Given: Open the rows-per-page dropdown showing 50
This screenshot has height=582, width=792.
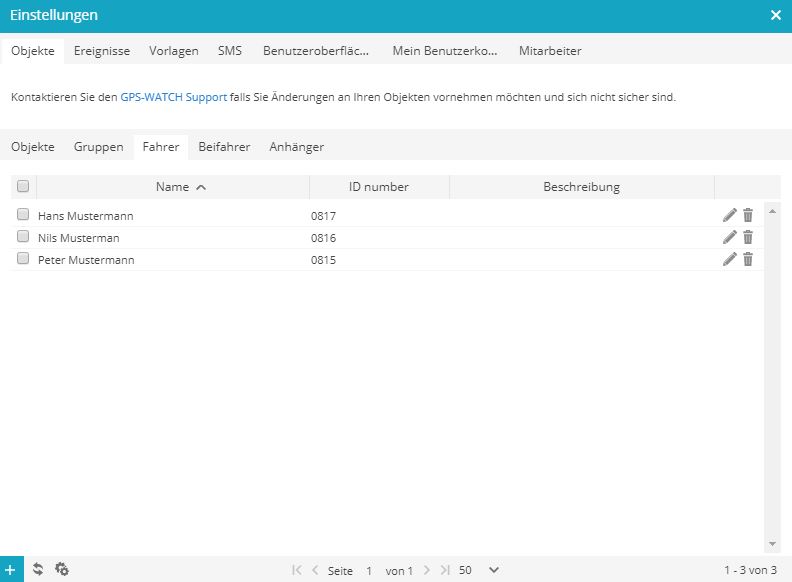Looking at the screenshot, I should click(493, 570).
